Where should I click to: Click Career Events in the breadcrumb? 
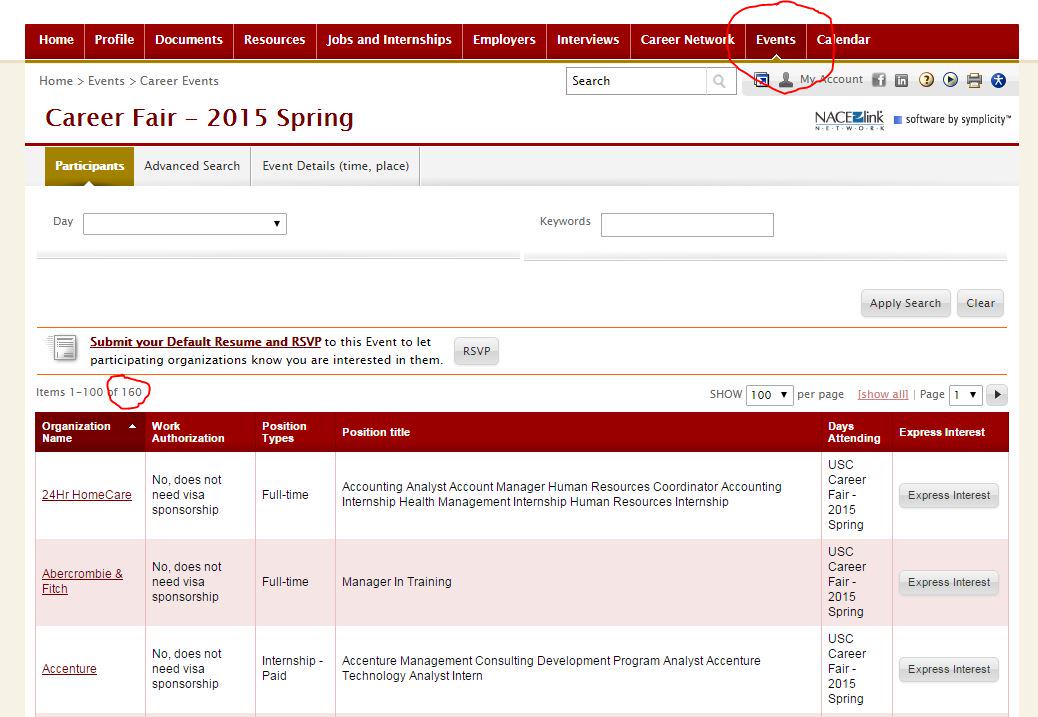click(179, 81)
